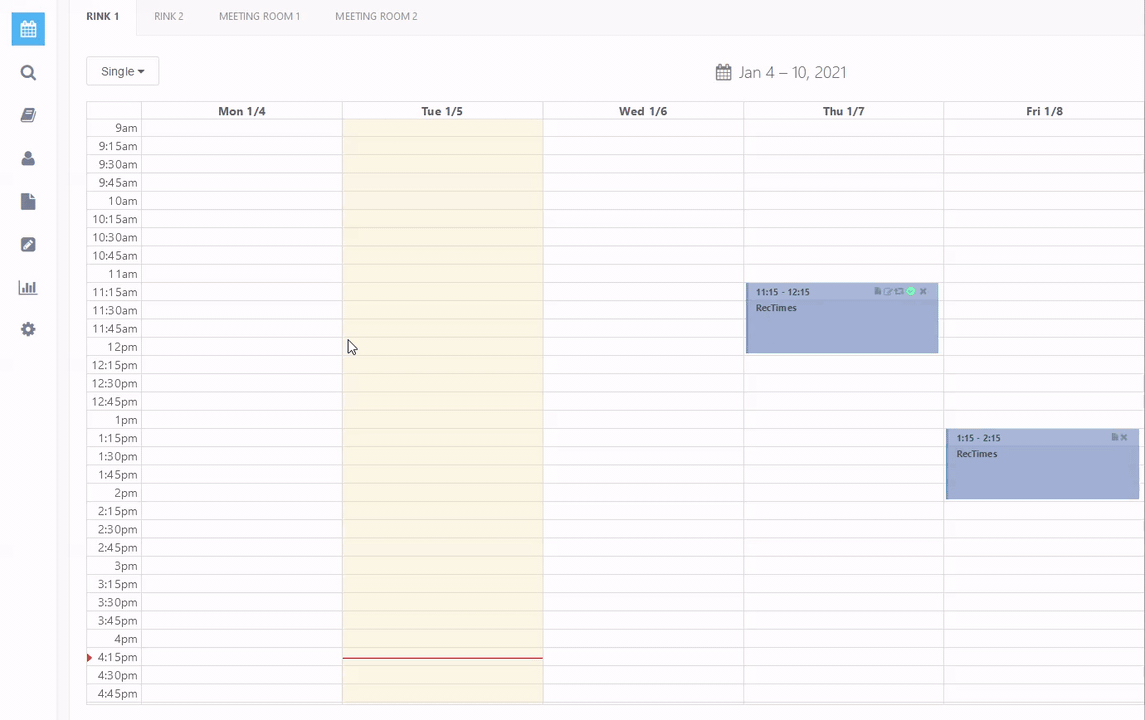
Task: Expand the Single view dropdown
Action: tap(122, 71)
